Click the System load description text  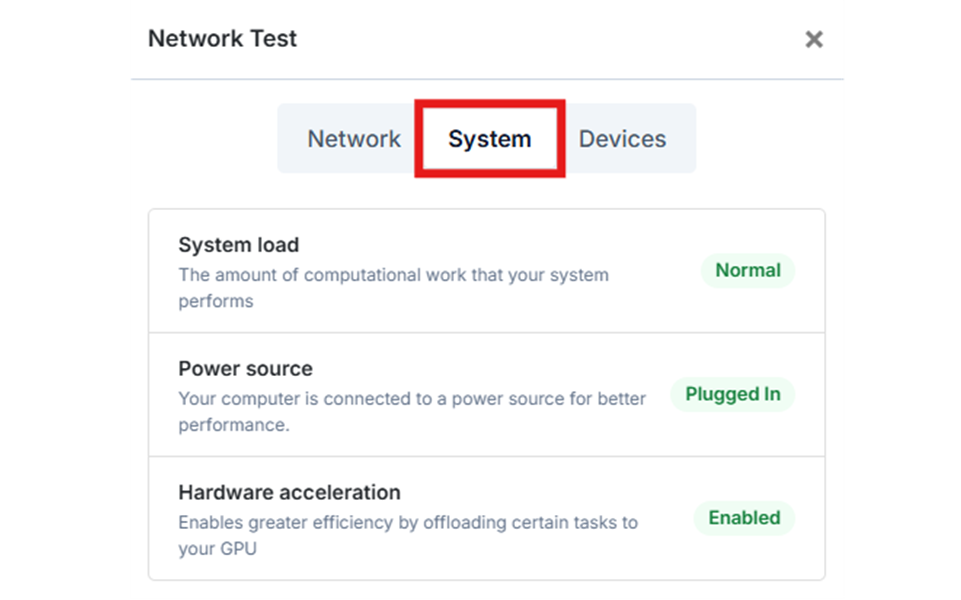[393, 288]
